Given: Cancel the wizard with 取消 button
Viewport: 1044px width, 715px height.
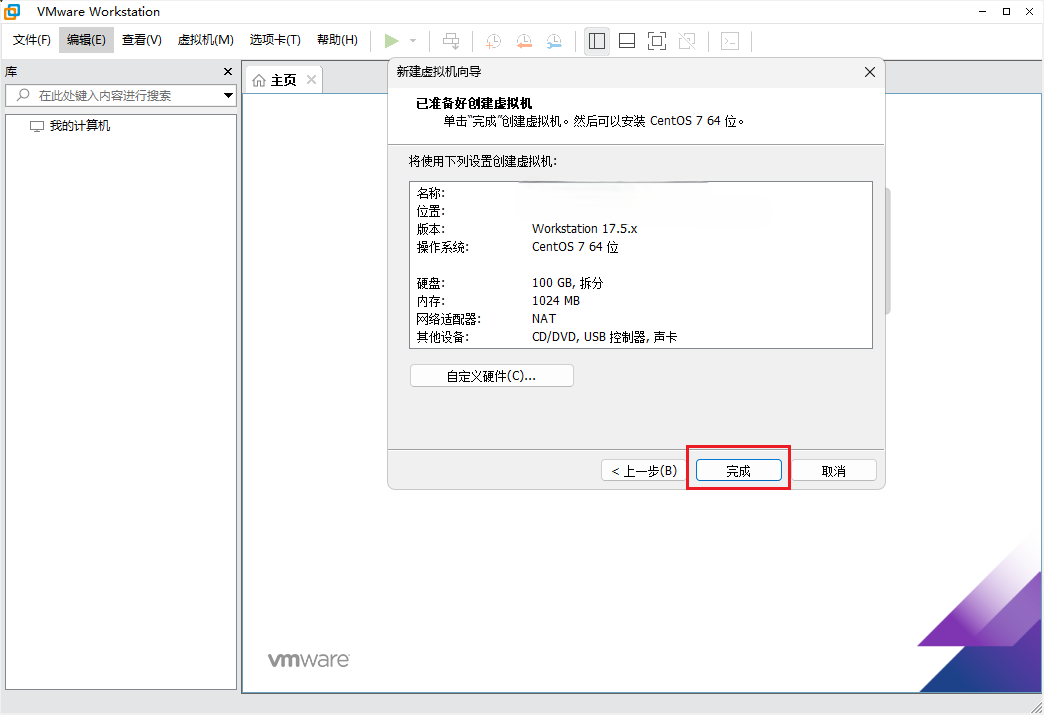Looking at the screenshot, I should coord(834,471).
